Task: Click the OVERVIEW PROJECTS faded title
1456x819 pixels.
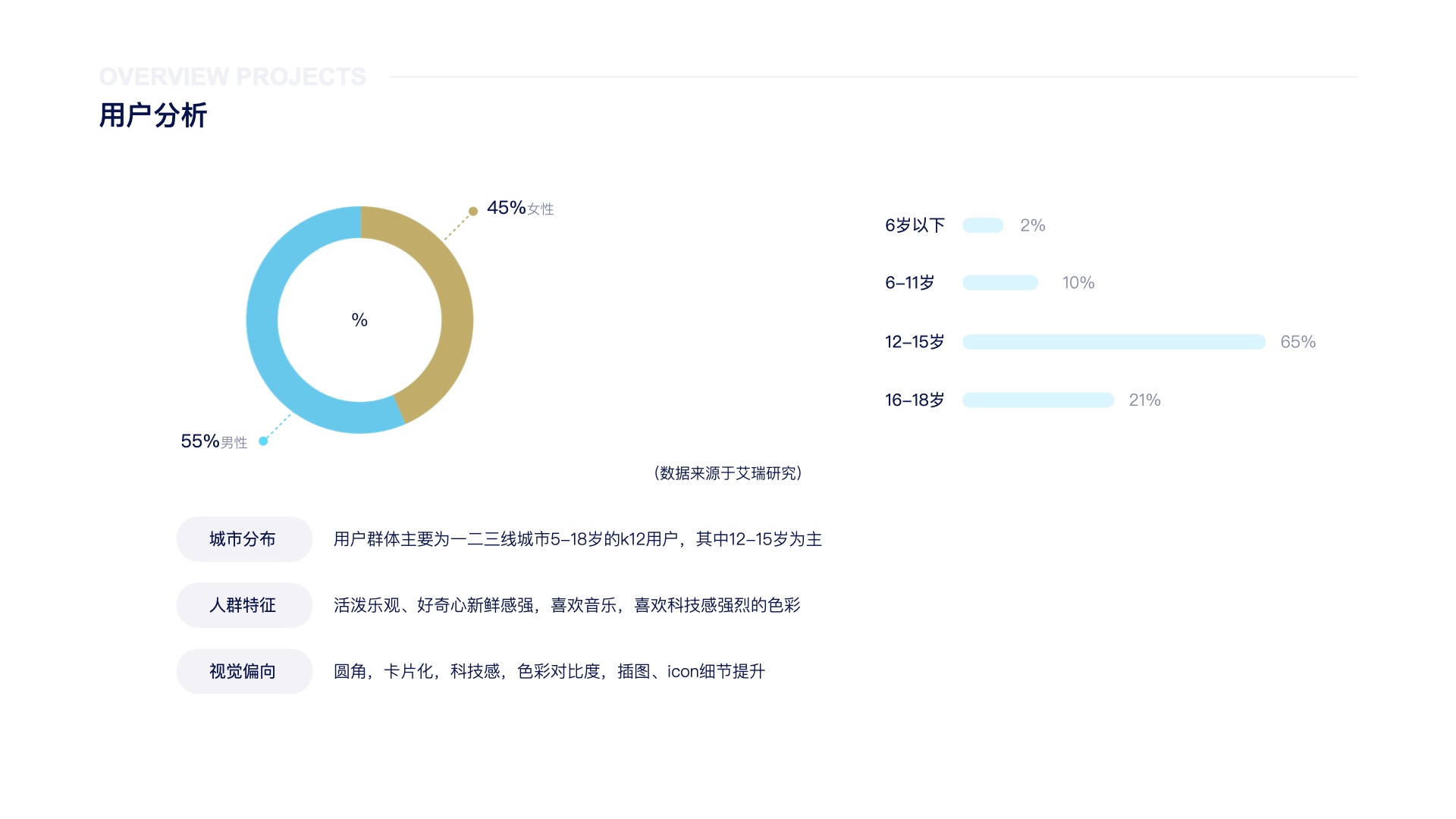Action: coord(232,77)
